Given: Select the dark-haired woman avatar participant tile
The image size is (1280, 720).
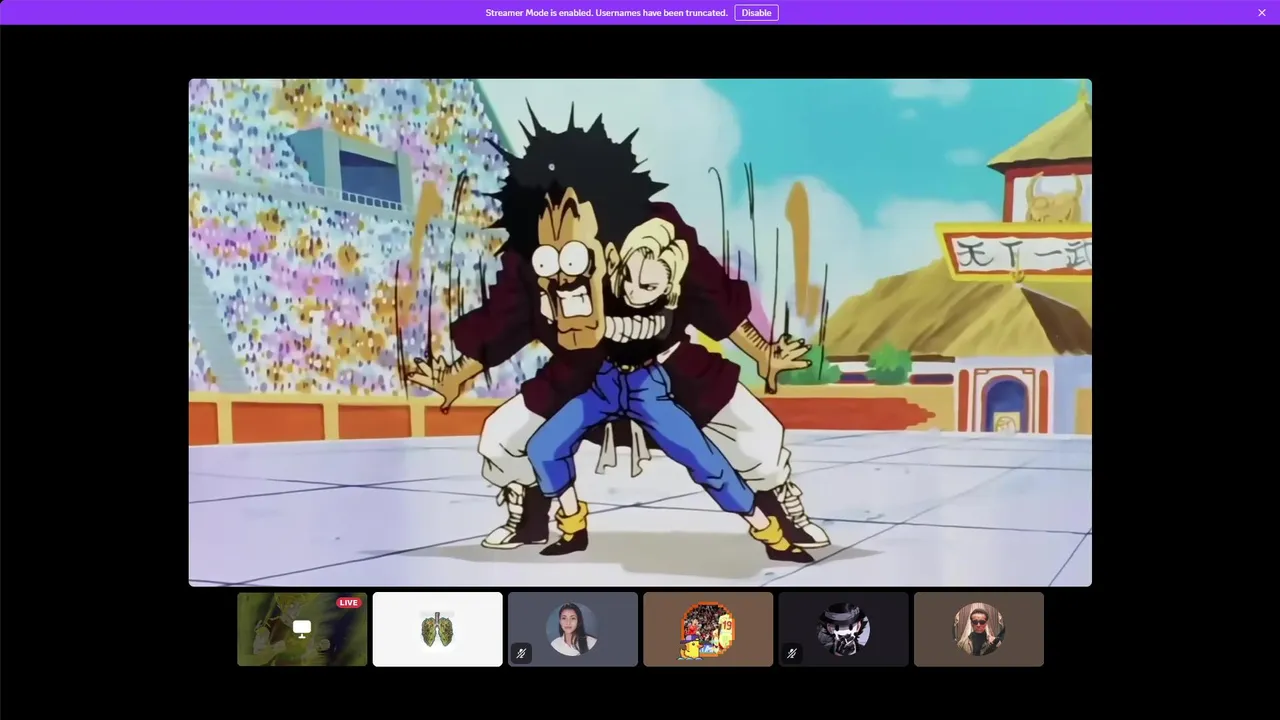Looking at the screenshot, I should 573,629.
